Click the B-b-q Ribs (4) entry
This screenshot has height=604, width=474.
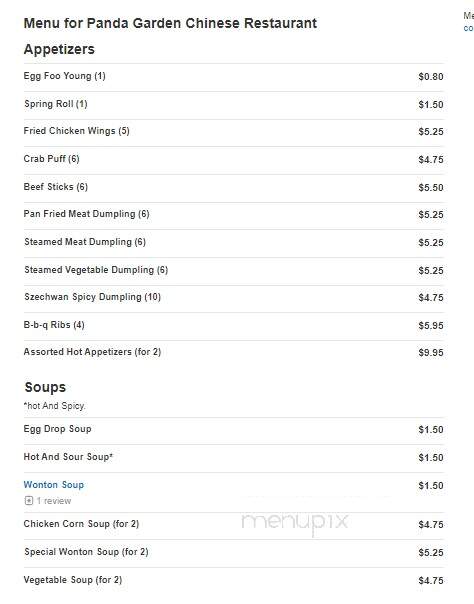(x=234, y=326)
